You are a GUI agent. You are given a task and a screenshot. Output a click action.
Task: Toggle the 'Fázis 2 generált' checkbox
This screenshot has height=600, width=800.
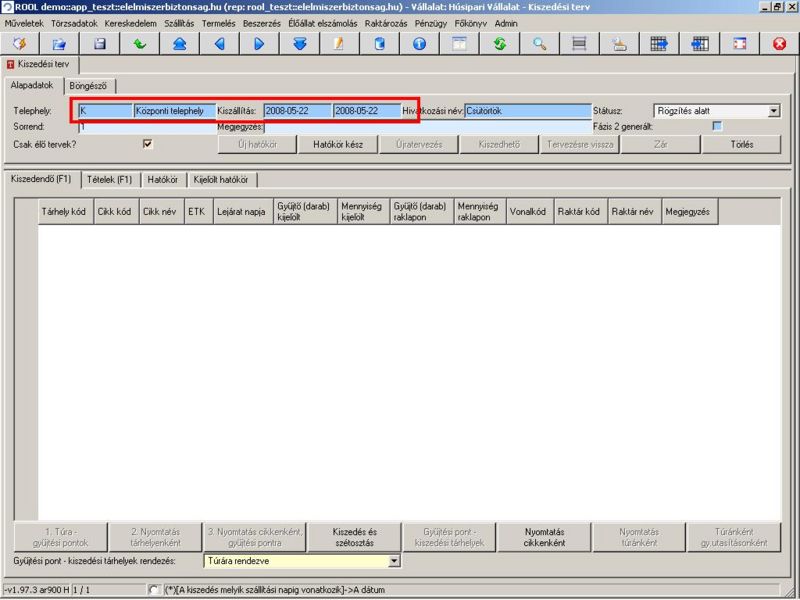coord(716,127)
